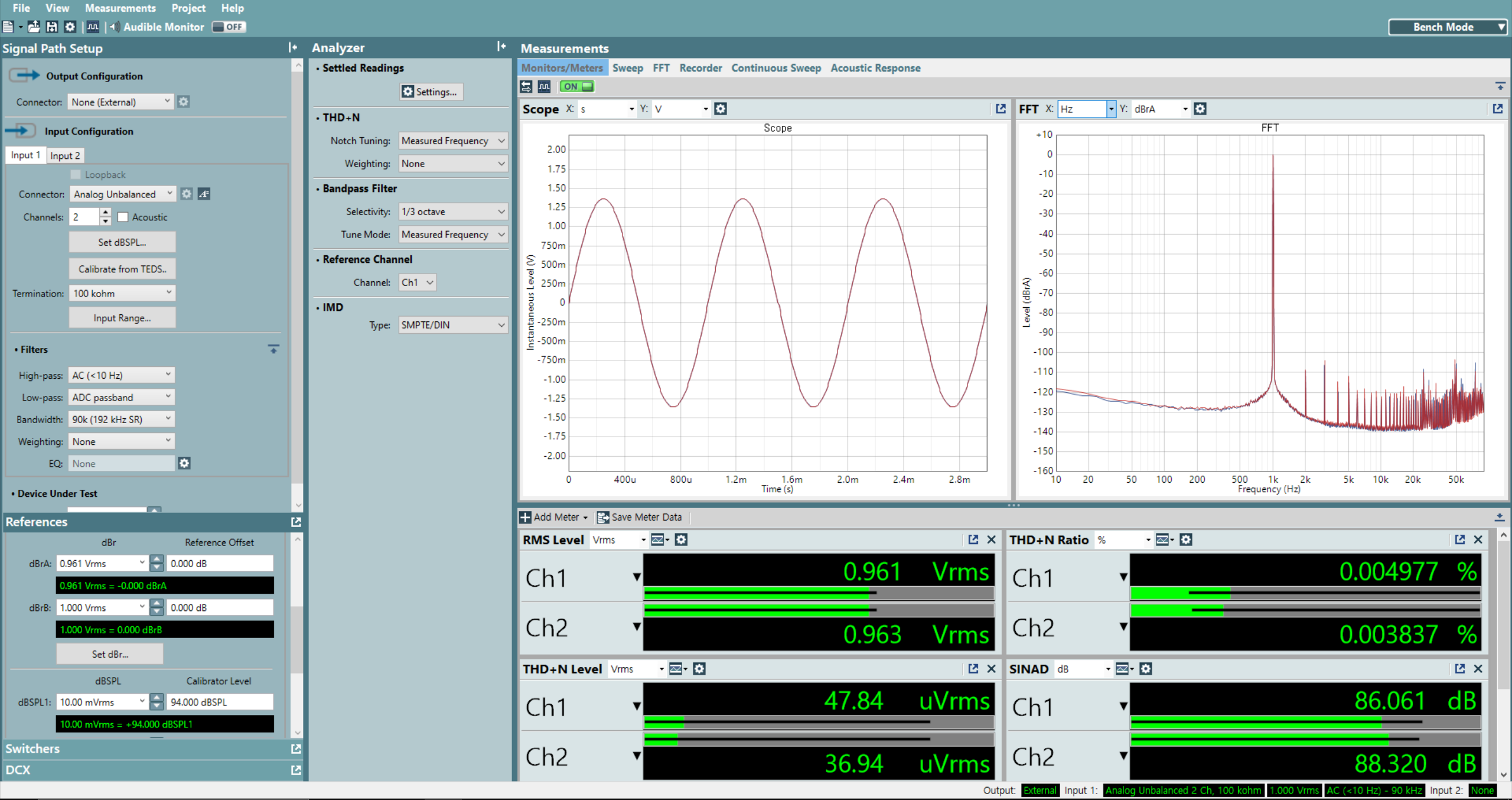Open the Project menu
The image size is (1512, 800).
click(188, 8)
